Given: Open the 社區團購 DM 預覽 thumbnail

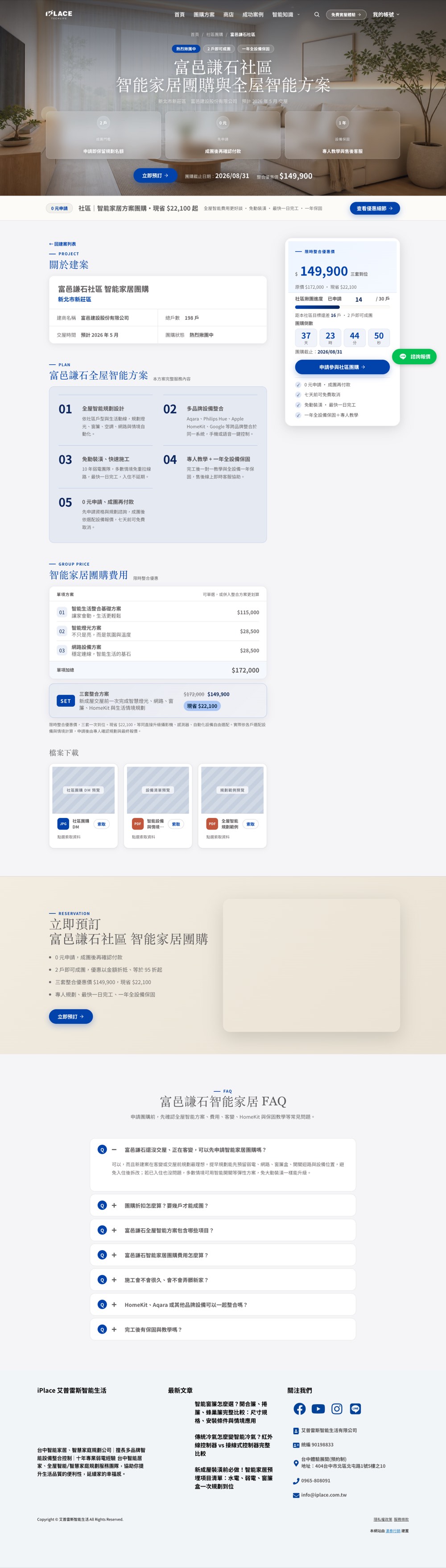Looking at the screenshot, I should point(83,790).
